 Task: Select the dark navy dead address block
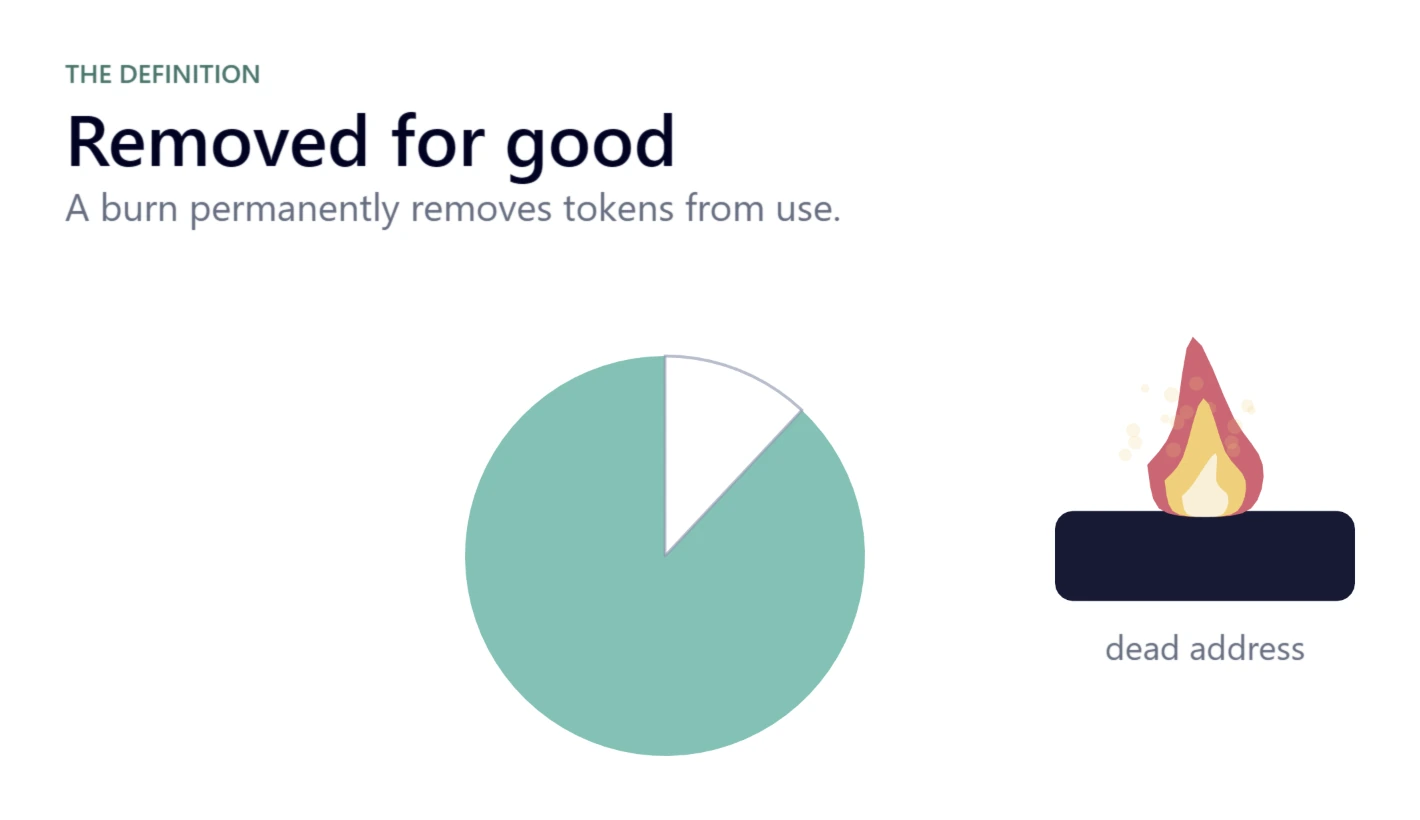click(1204, 556)
